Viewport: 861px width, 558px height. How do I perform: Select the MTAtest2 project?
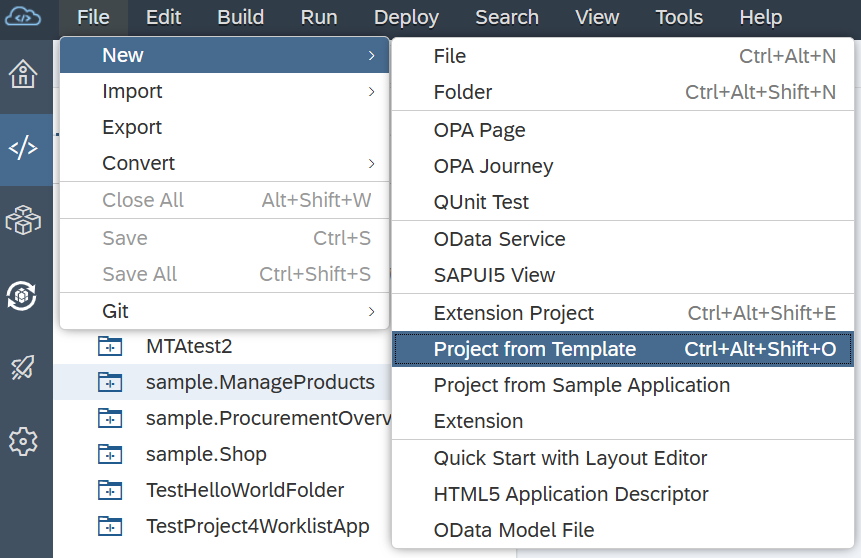[x=189, y=346]
